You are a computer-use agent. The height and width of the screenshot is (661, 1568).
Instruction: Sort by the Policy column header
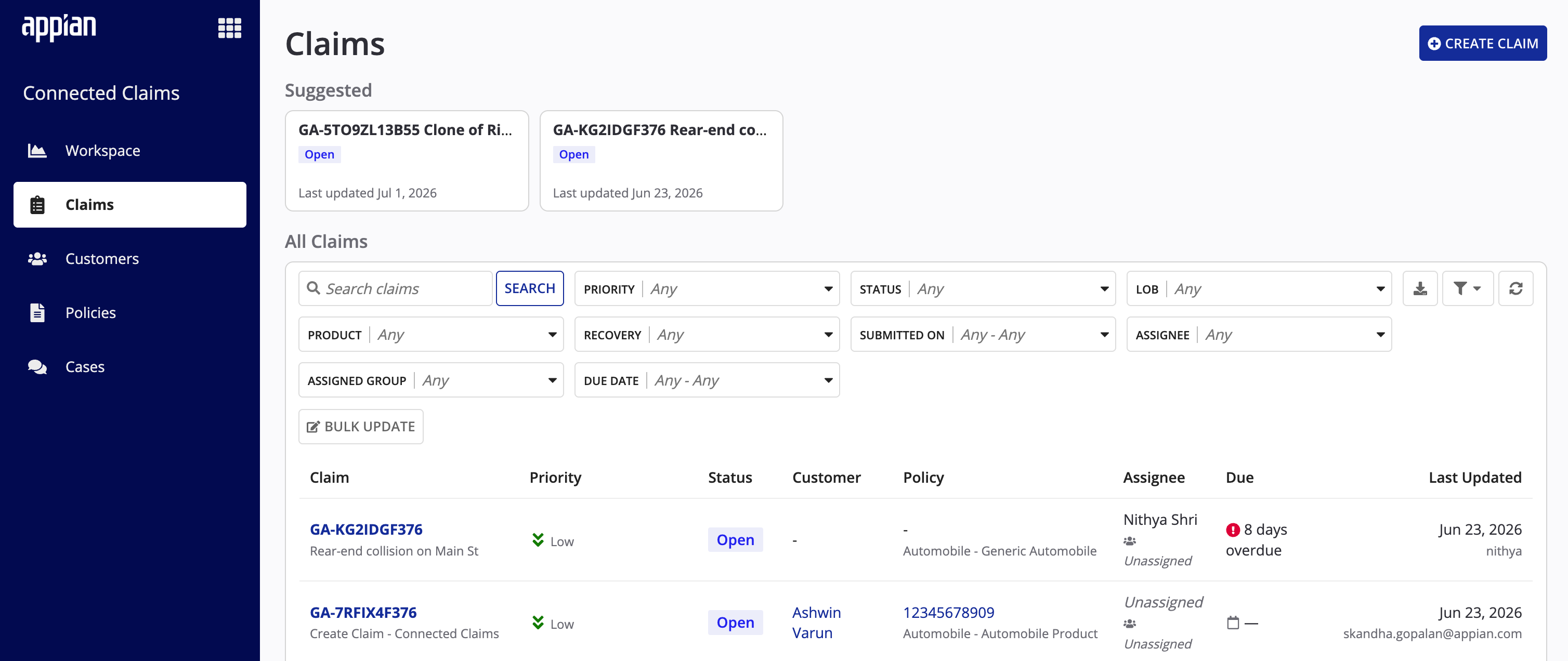[x=923, y=478]
